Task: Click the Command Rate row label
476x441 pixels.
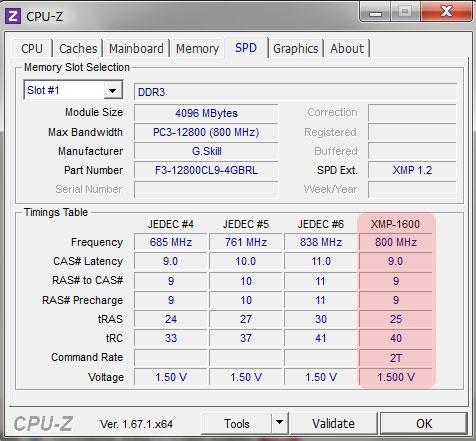Action: [87, 357]
